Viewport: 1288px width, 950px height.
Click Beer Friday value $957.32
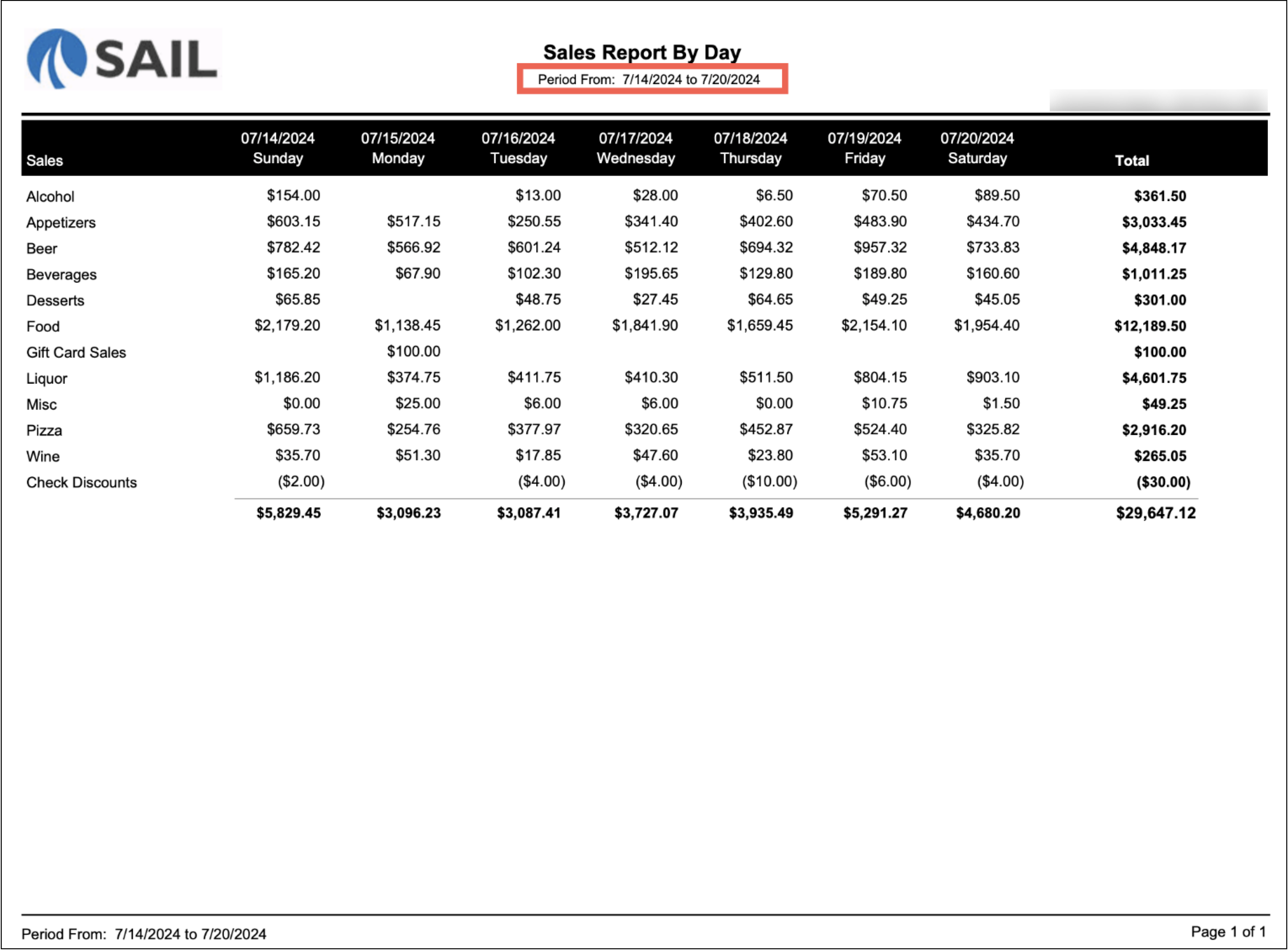[x=880, y=247]
